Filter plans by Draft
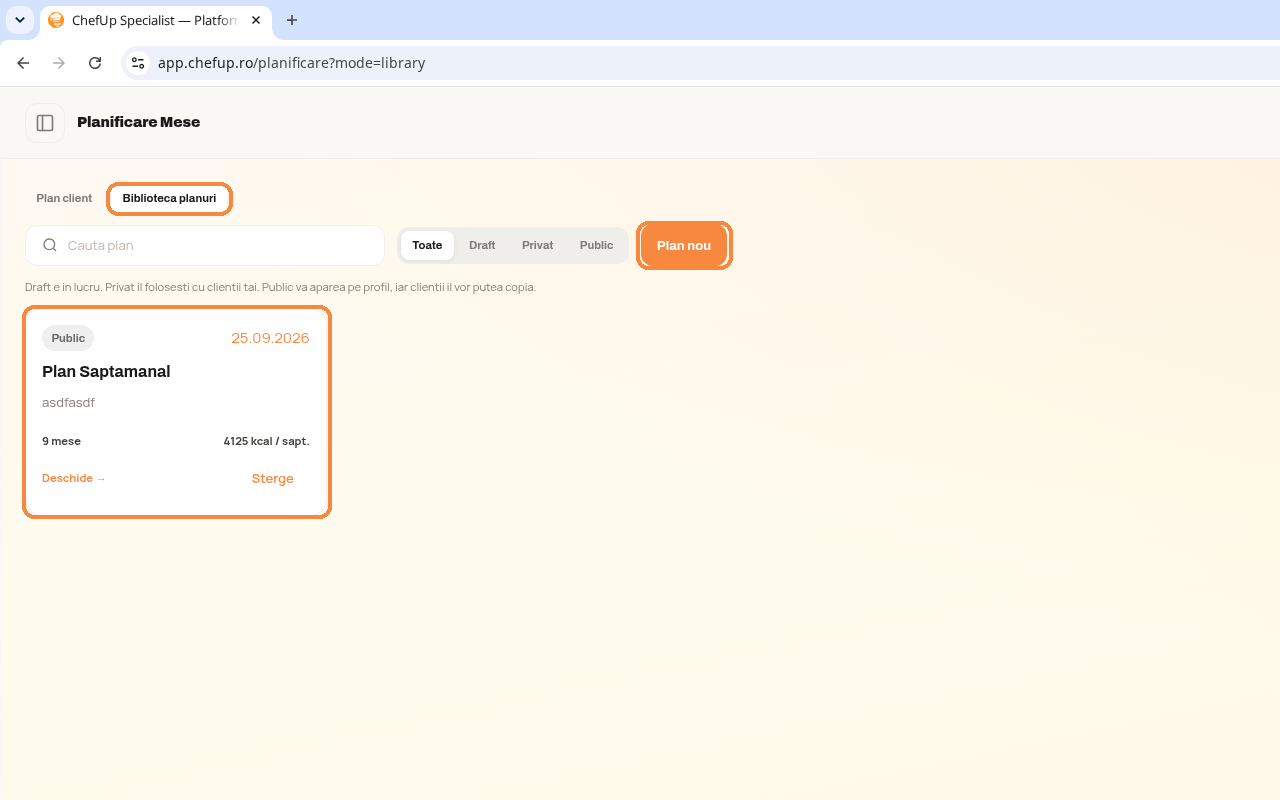Viewport: 1280px width, 800px height. [482, 245]
